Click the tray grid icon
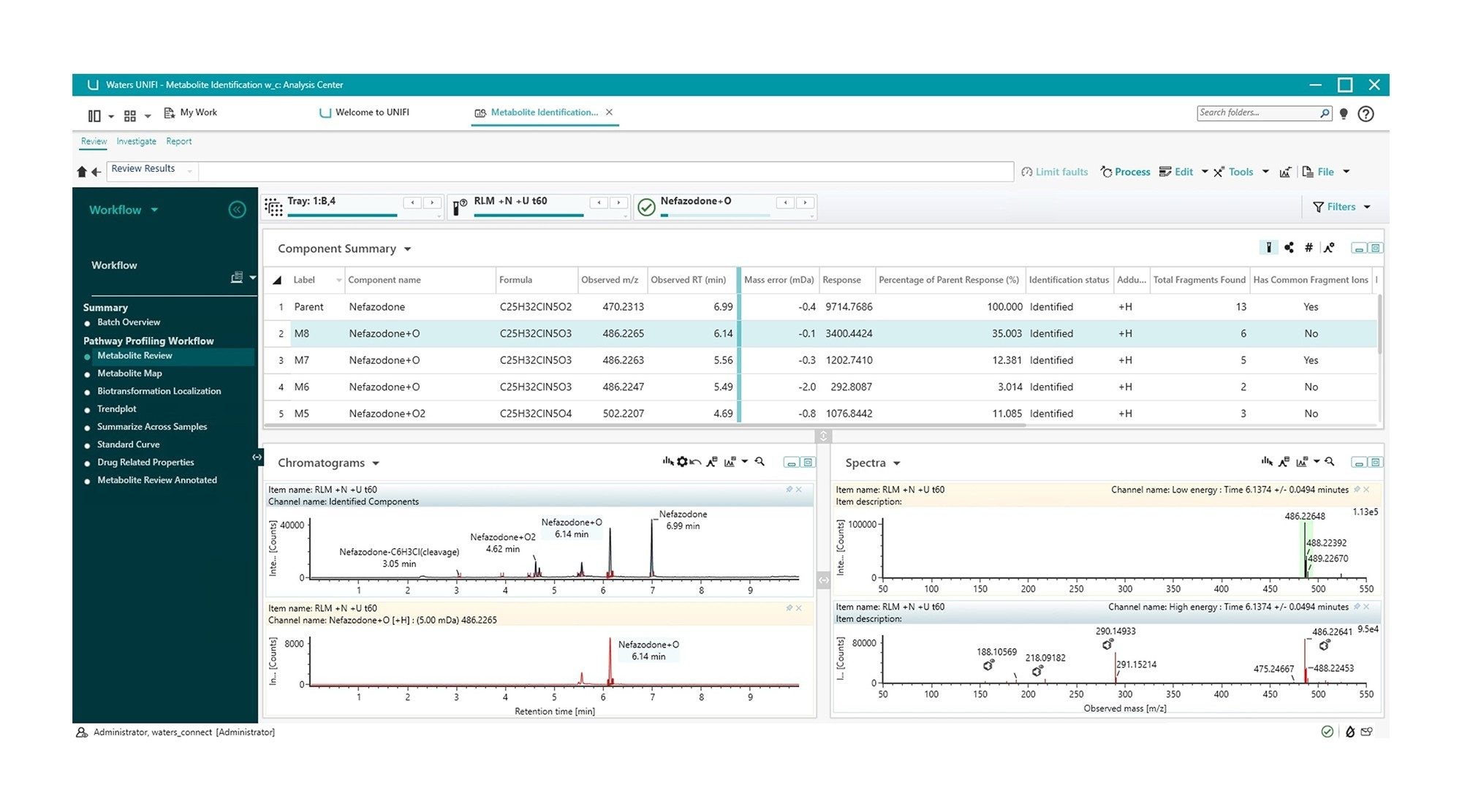1462x812 pixels. [x=273, y=208]
